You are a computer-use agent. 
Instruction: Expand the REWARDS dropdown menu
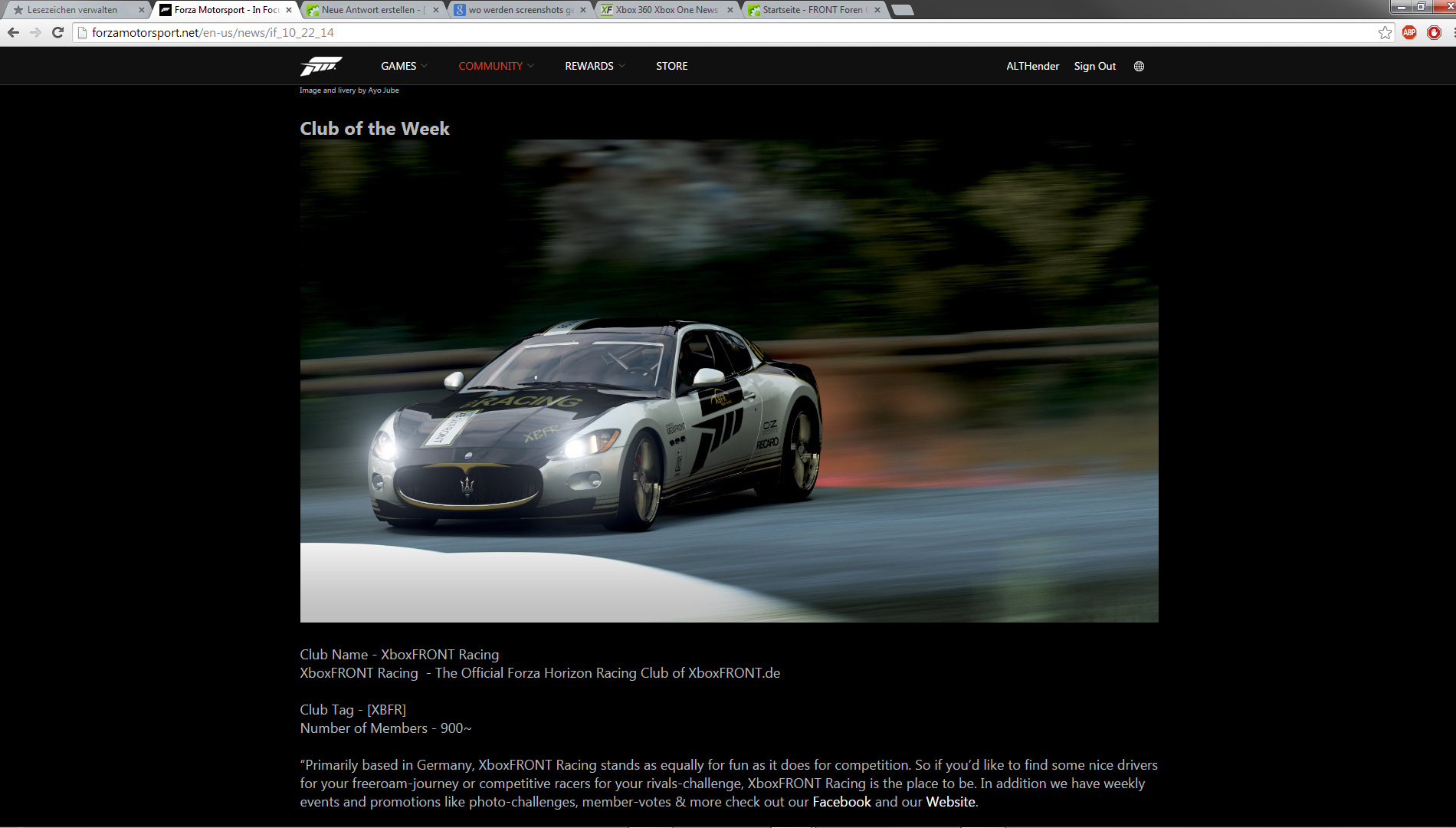tap(595, 67)
